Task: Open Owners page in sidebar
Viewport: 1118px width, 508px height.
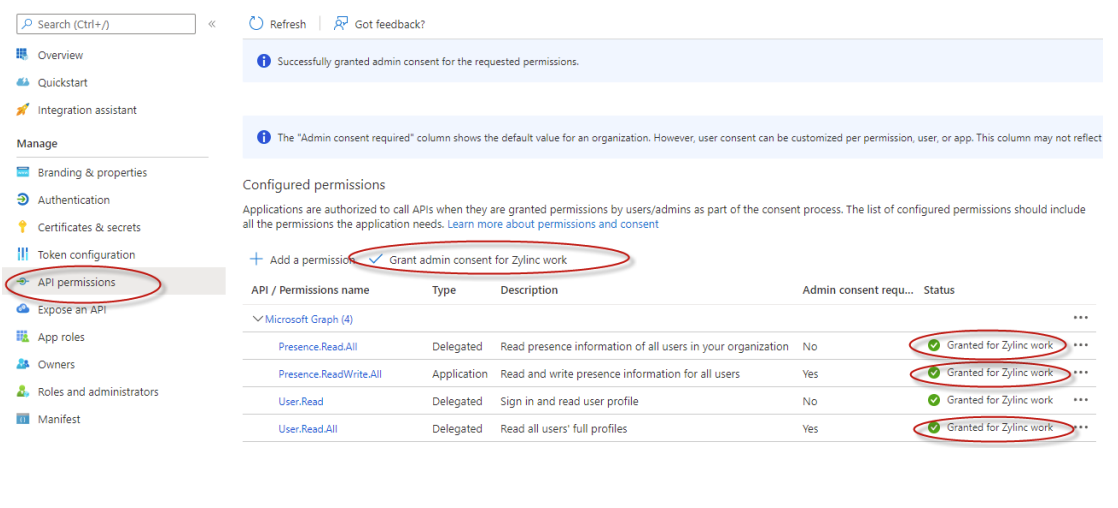Action: point(56,364)
